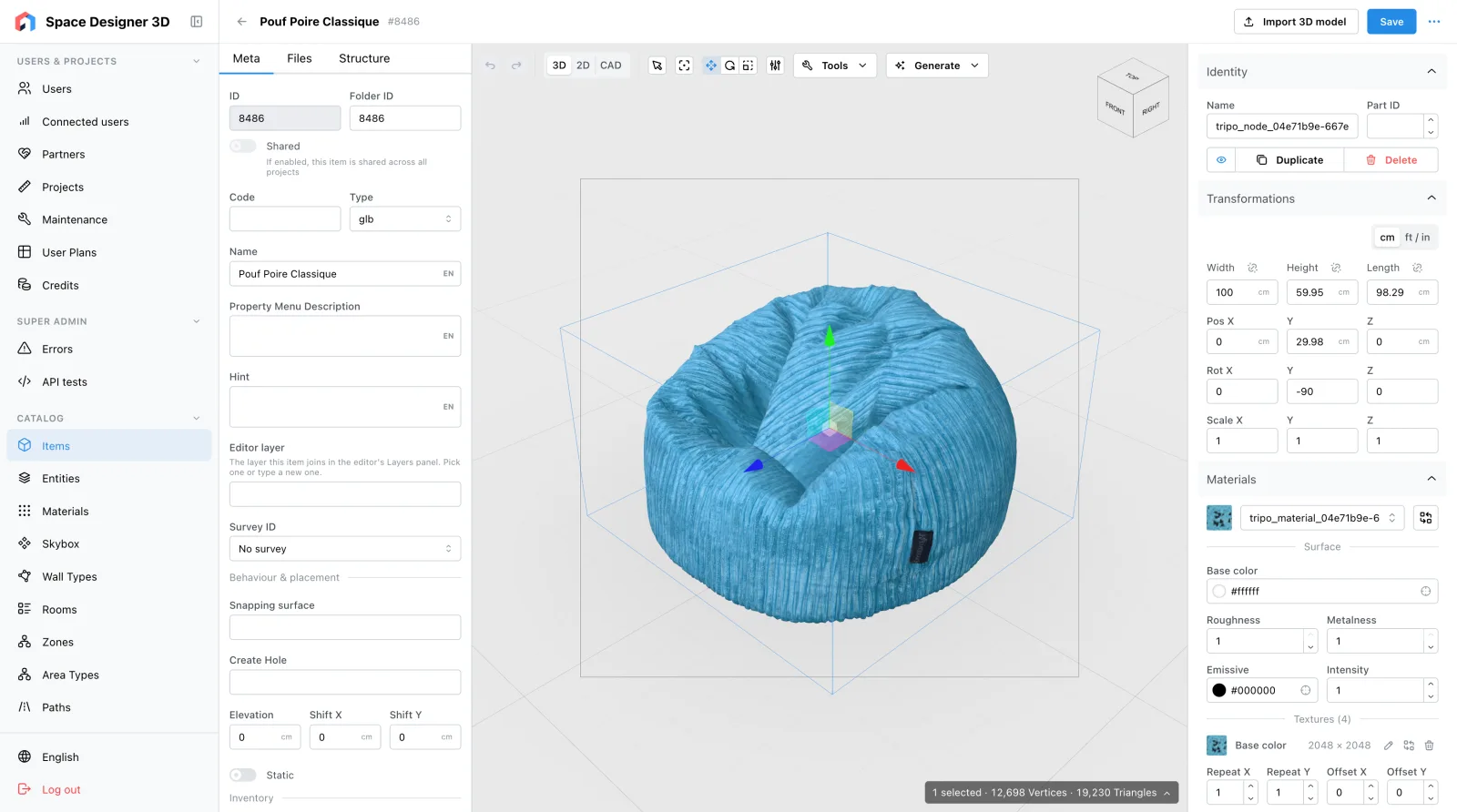Click the Delete part button
The image size is (1457, 812).
click(x=1391, y=160)
